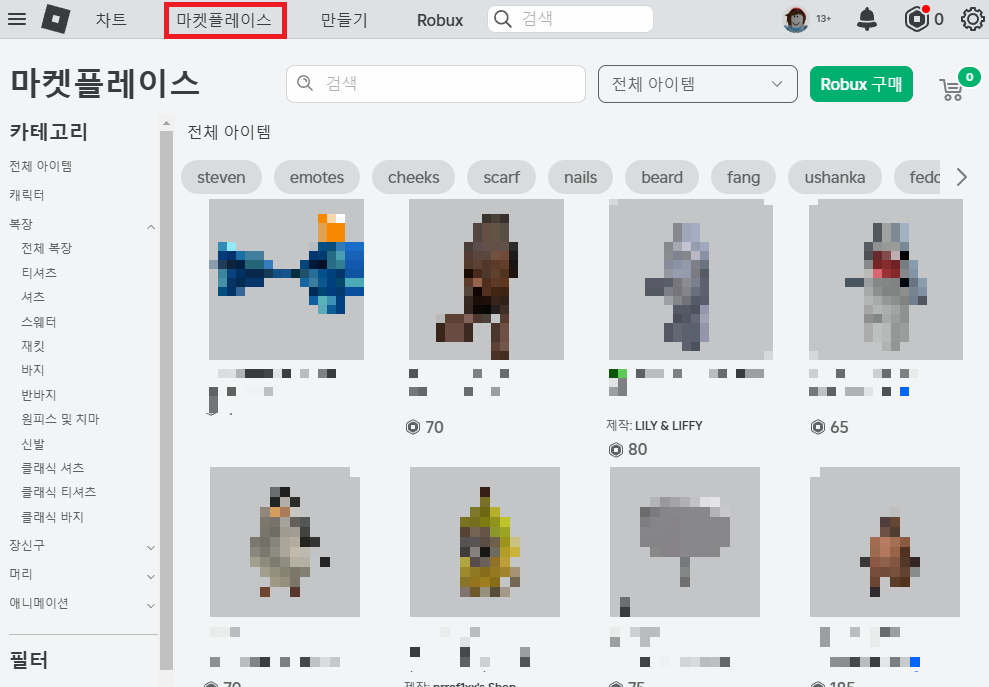Open the 전체 아이템 dropdown
Viewport: 989px width, 687px height.
click(698, 83)
